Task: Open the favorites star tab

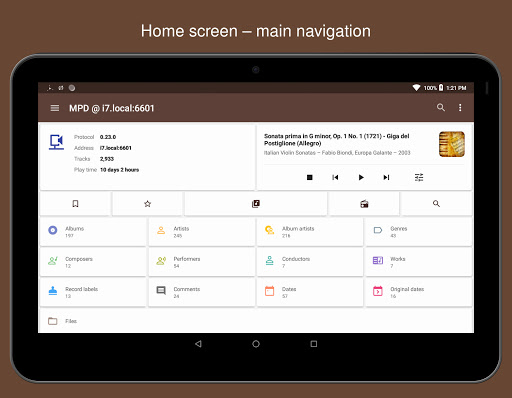Action: [147, 204]
